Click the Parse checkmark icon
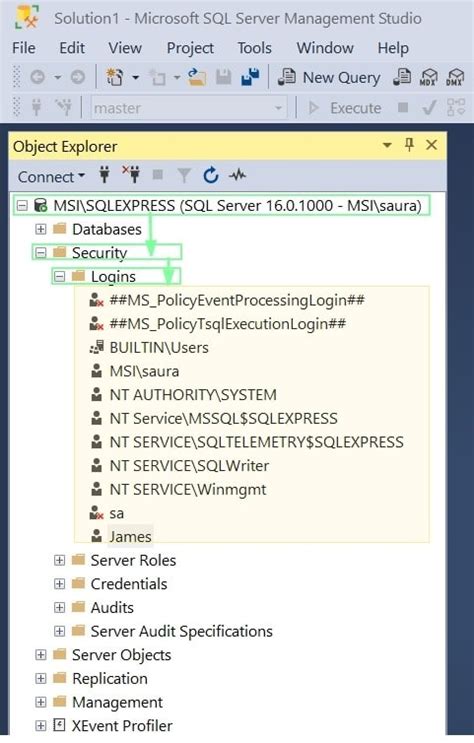Image resolution: width=474 pixels, height=743 pixels. [429, 108]
